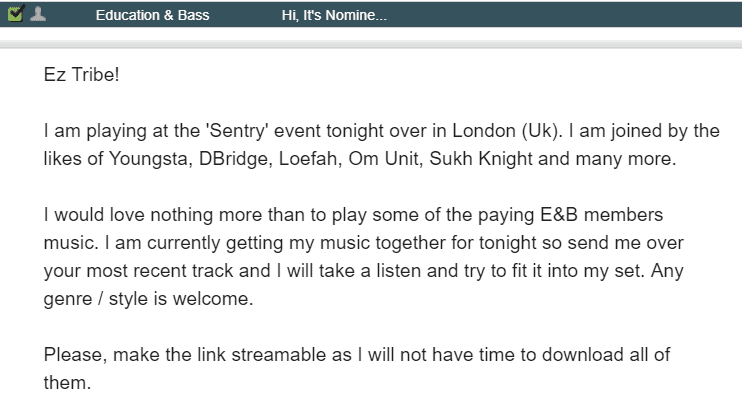Click the word Please starting the last paragraph
This screenshot has width=742, height=412.
click(72, 356)
